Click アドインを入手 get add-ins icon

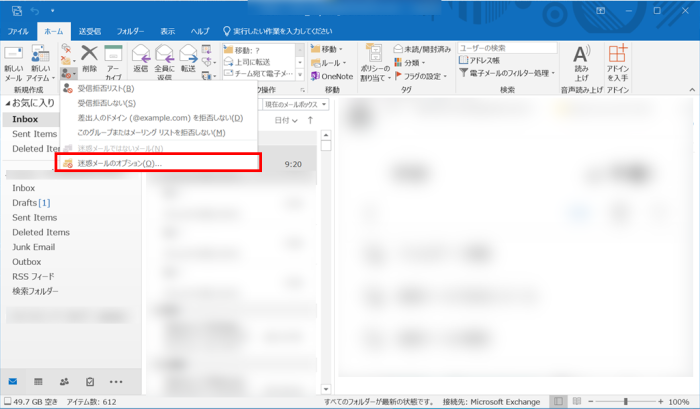[x=618, y=62]
